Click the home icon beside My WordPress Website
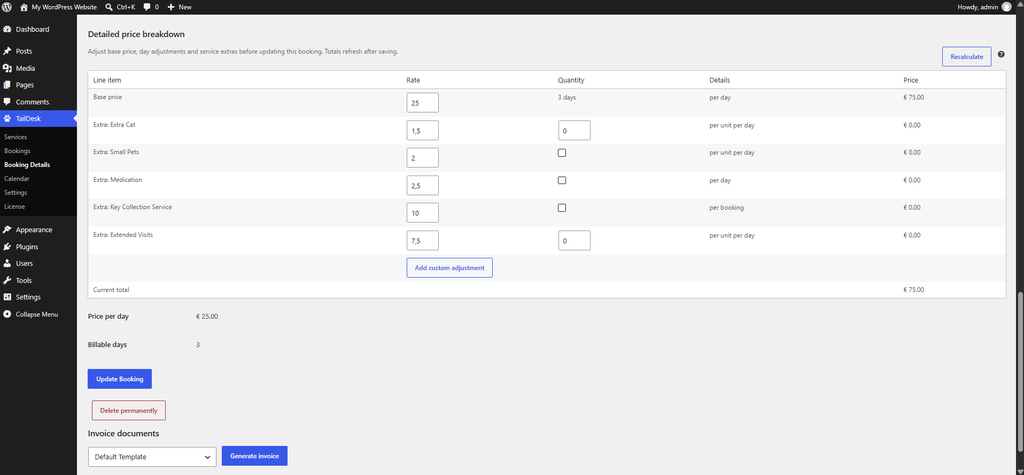The width and height of the screenshot is (1024, 475). click(x=24, y=7)
